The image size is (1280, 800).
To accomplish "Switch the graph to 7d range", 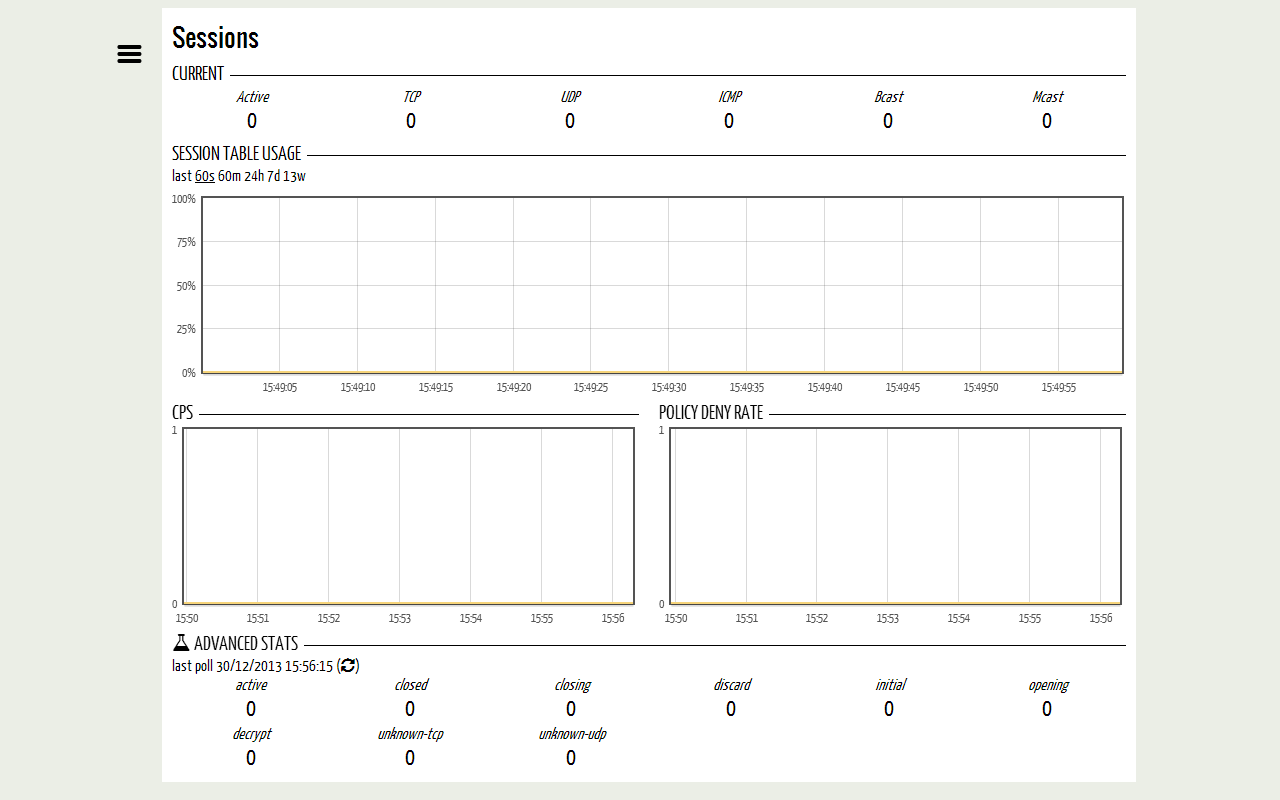I will [x=273, y=176].
